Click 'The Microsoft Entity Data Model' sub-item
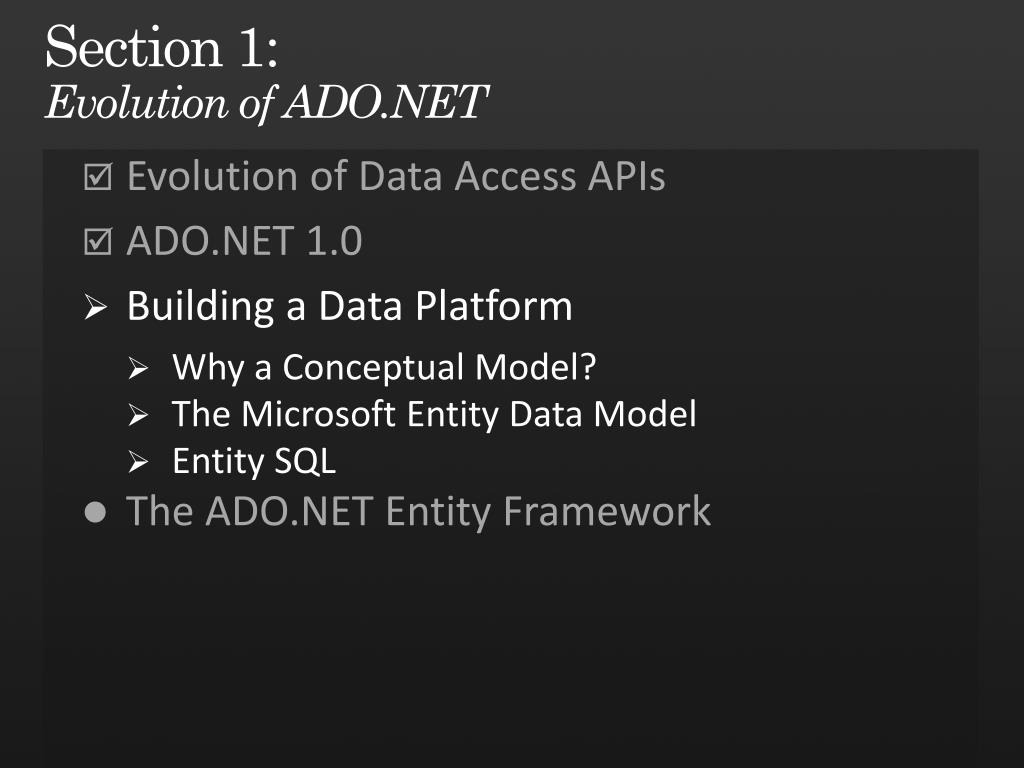 (x=434, y=414)
